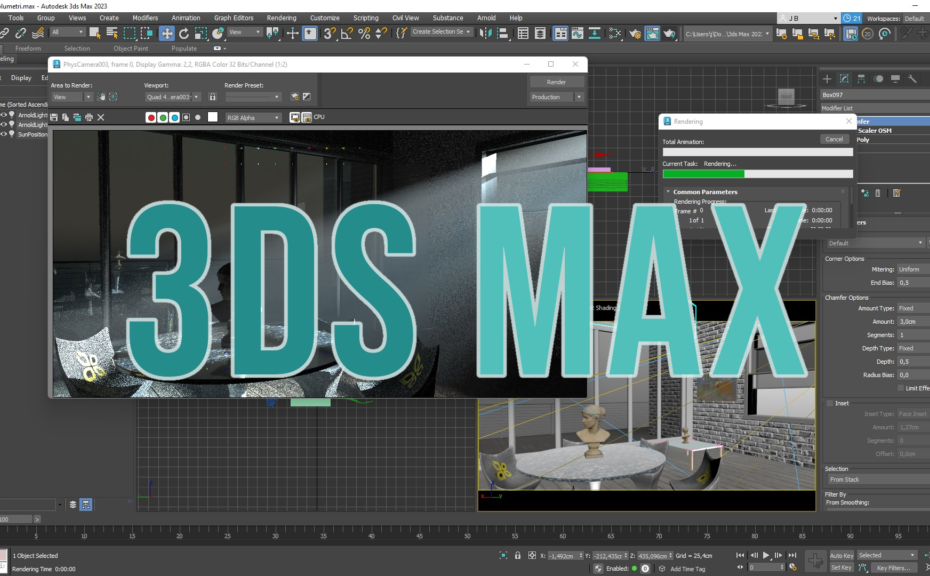Open the Utilities wrench tab in command panel
Image resolution: width=930 pixels, height=576 pixels.
click(912, 78)
